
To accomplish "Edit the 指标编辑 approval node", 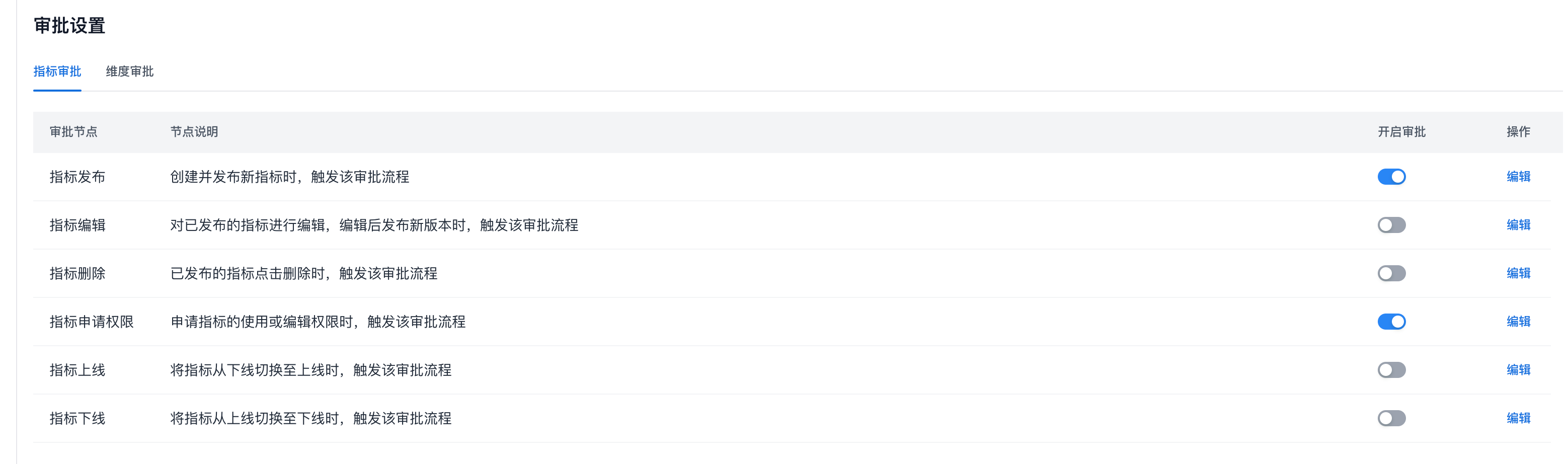I will click(1518, 225).
